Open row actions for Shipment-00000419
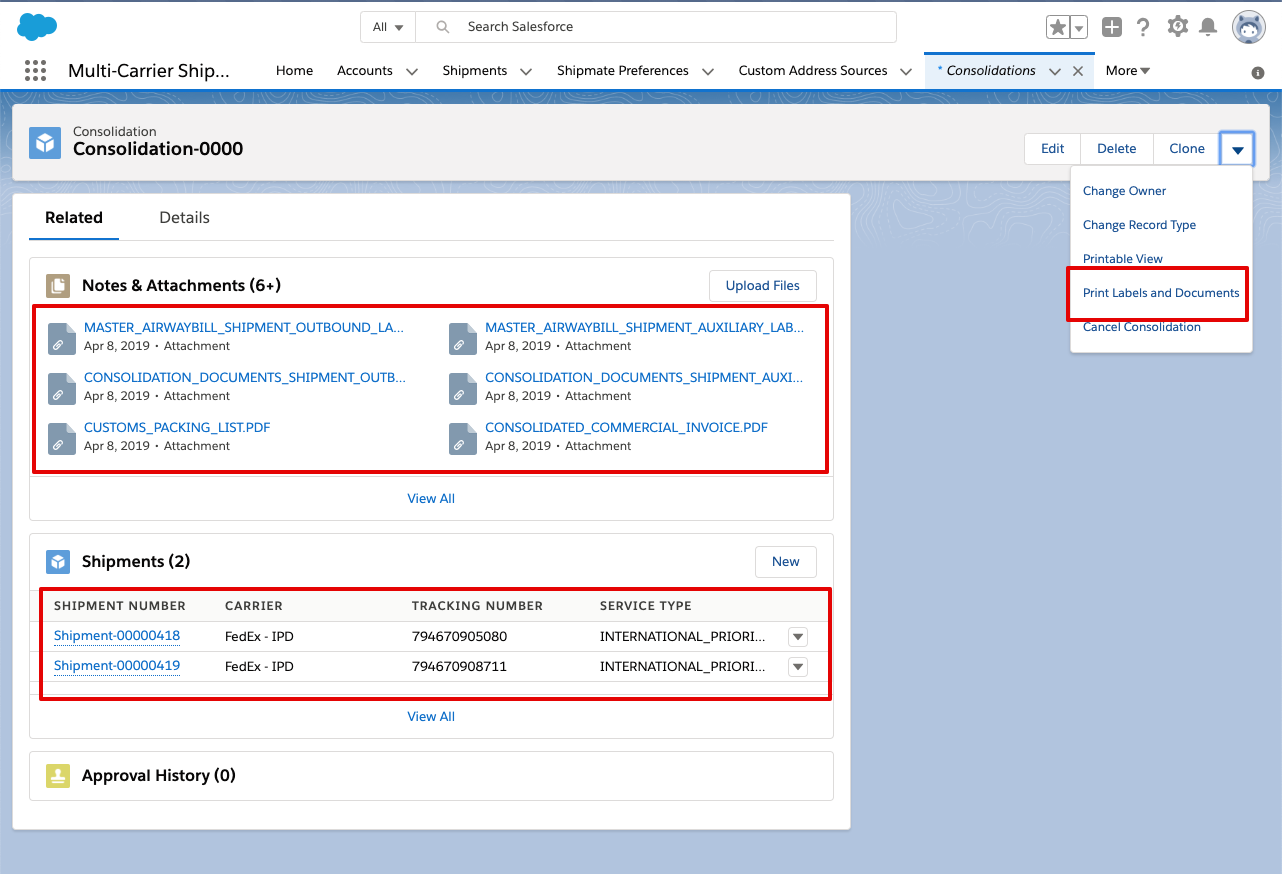Image resolution: width=1282 pixels, height=874 pixels. tap(798, 667)
